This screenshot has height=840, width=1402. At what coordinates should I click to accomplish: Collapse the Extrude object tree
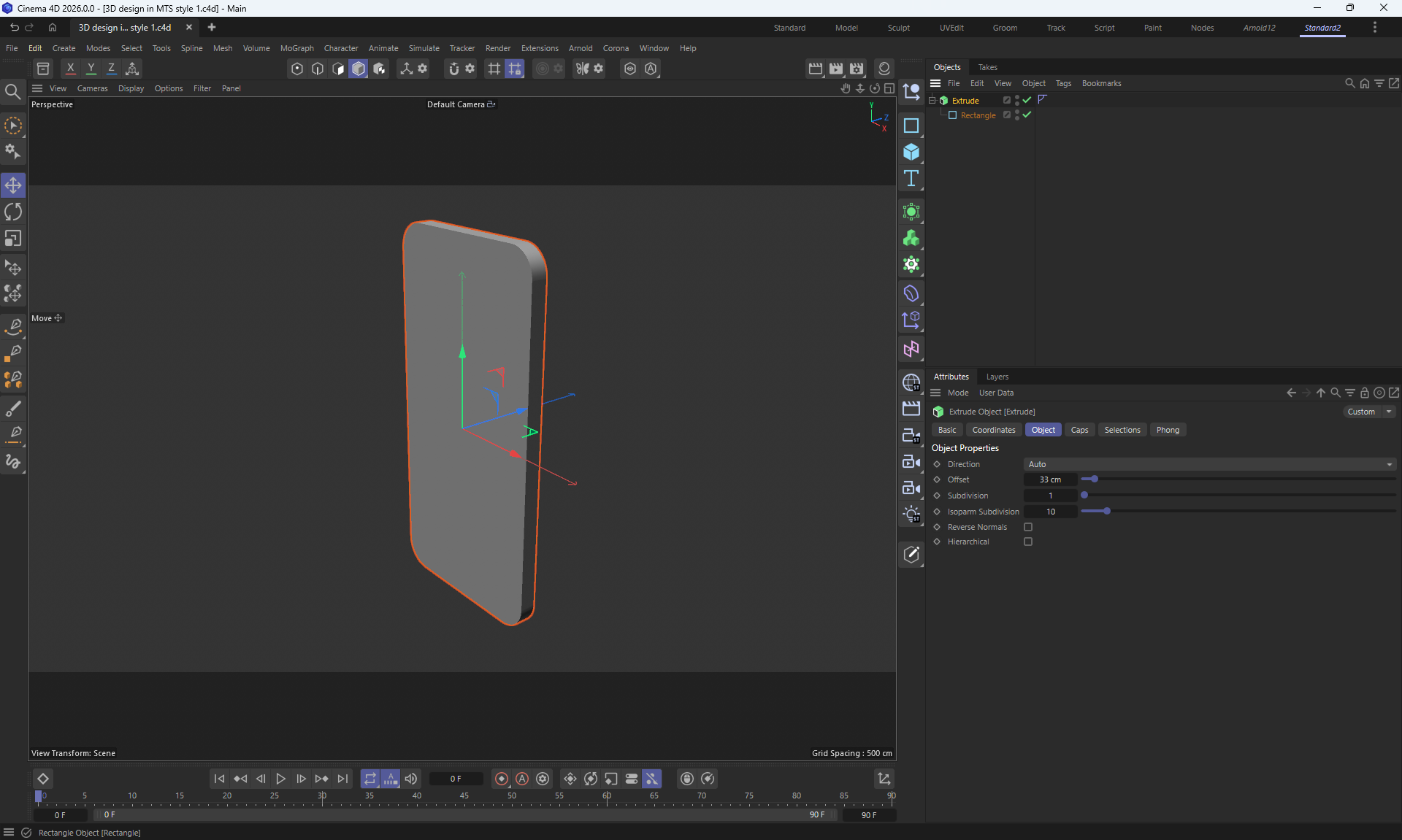click(x=932, y=100)
